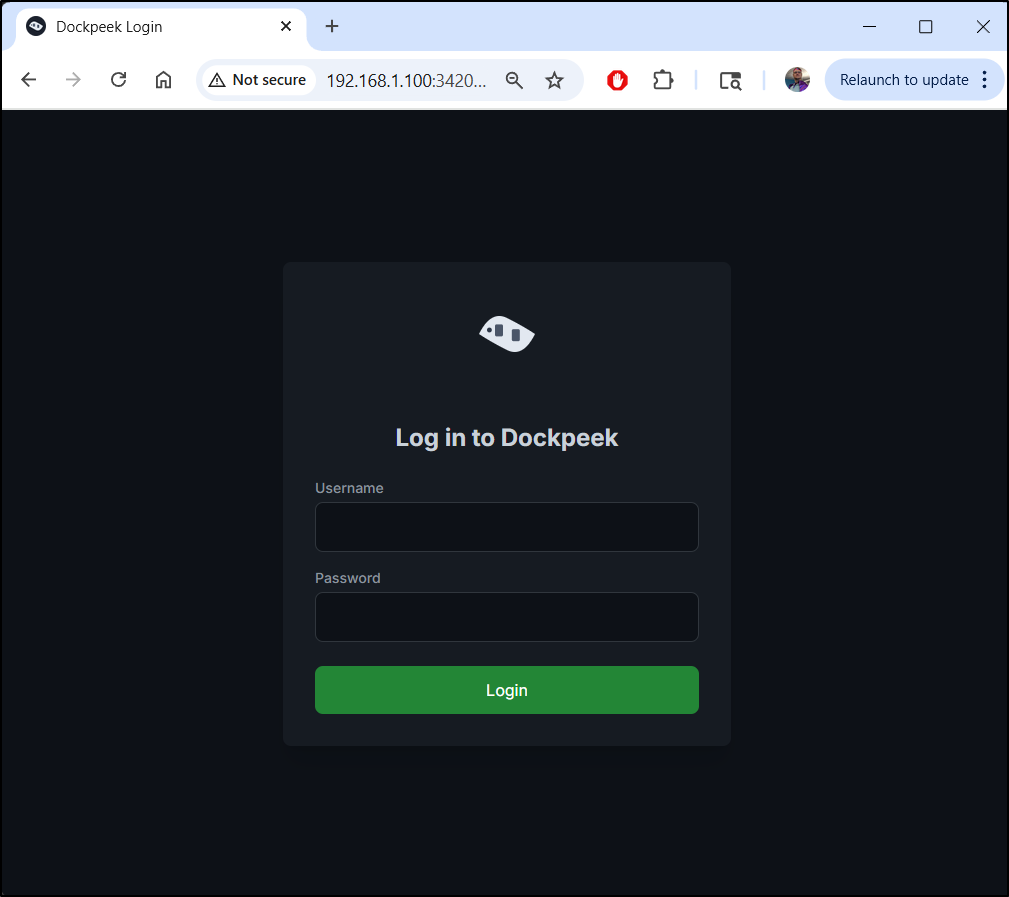This screenshot has height=897, width=1009.
Task: Open the Chrome three-dot menu
Action: tap(985, 80)
